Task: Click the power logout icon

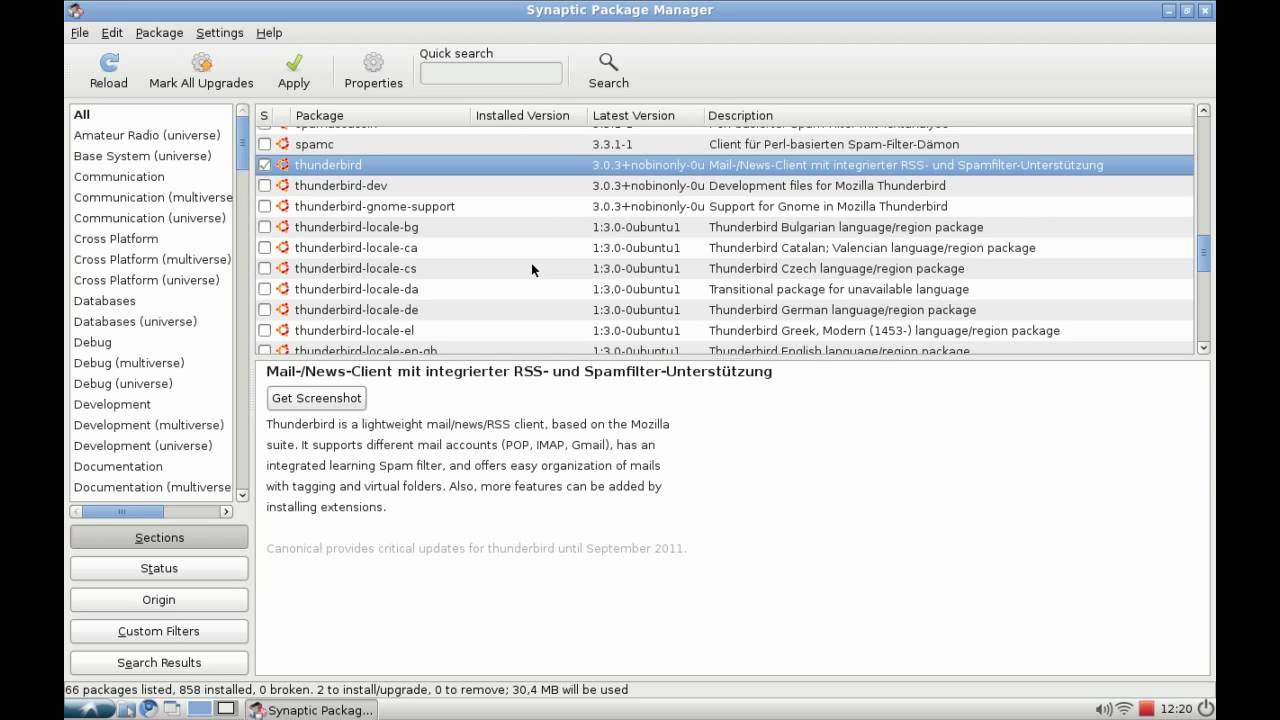Action: 1205,709
